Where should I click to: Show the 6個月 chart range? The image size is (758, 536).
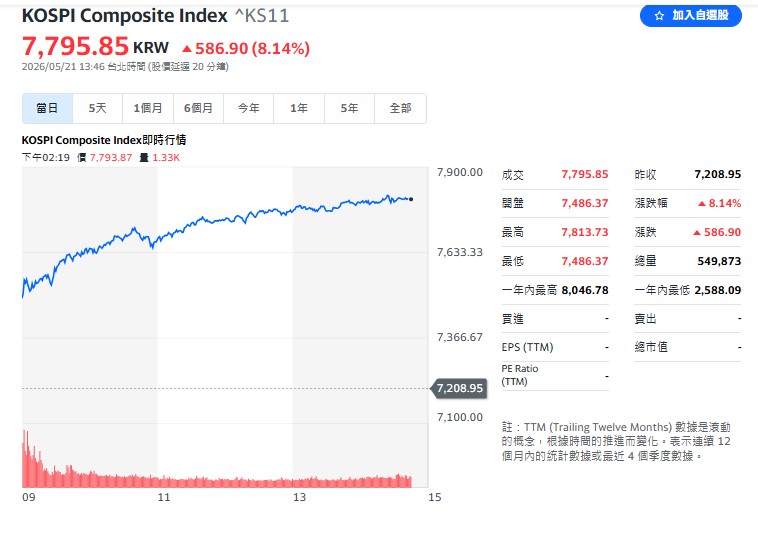tap(198, 108)
